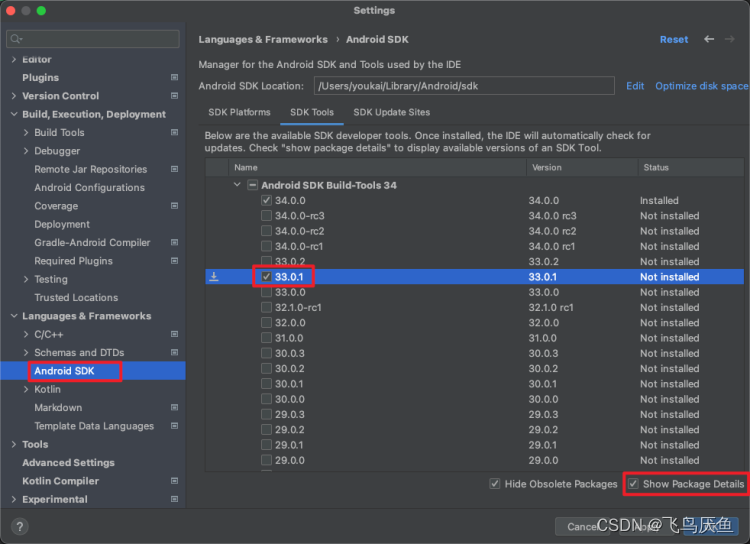Check the 29.0.3 checkbox
This screenshot has height=544, width=750.
266,414
